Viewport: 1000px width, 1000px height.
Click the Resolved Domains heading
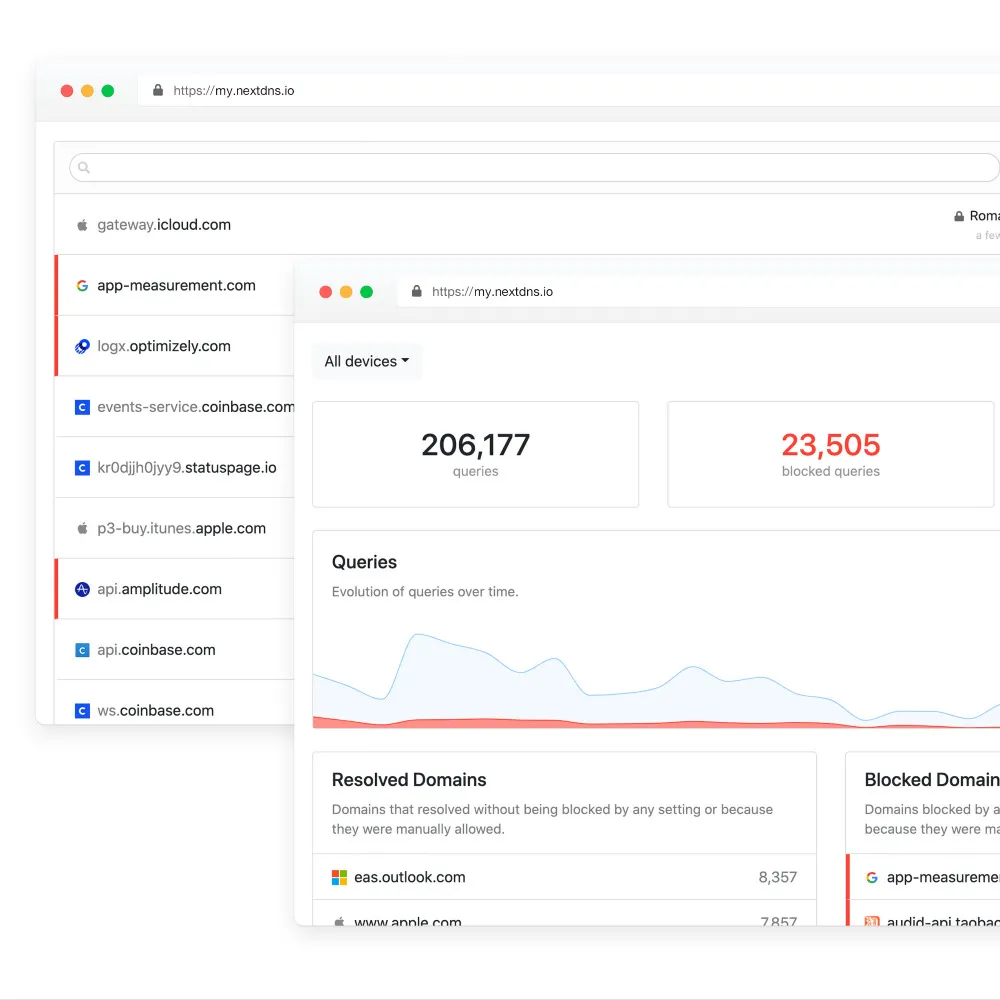point(409,780)
